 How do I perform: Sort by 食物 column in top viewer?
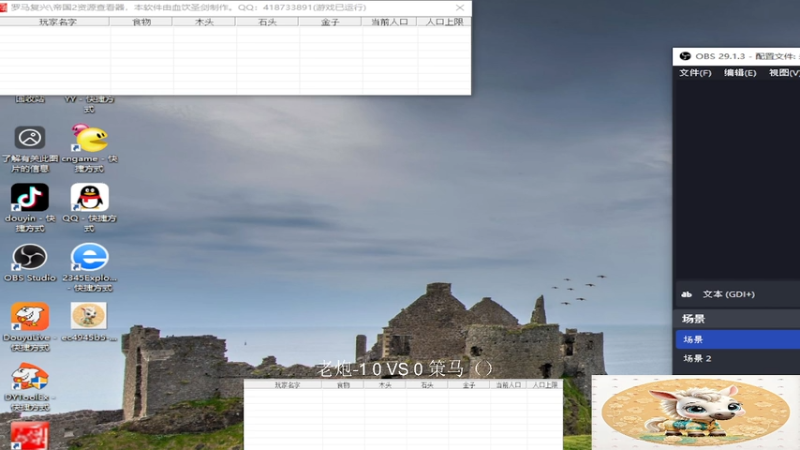(x=141, y=22)
